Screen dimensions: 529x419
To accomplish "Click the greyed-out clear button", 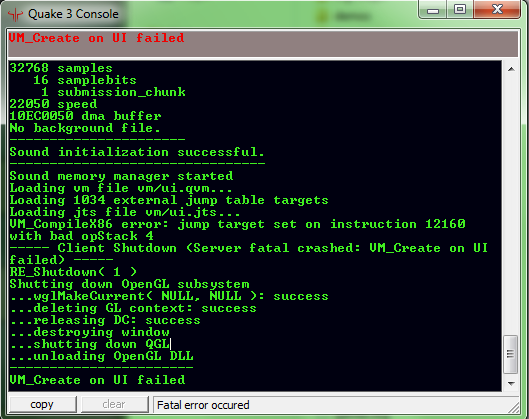I will (114, 404).
